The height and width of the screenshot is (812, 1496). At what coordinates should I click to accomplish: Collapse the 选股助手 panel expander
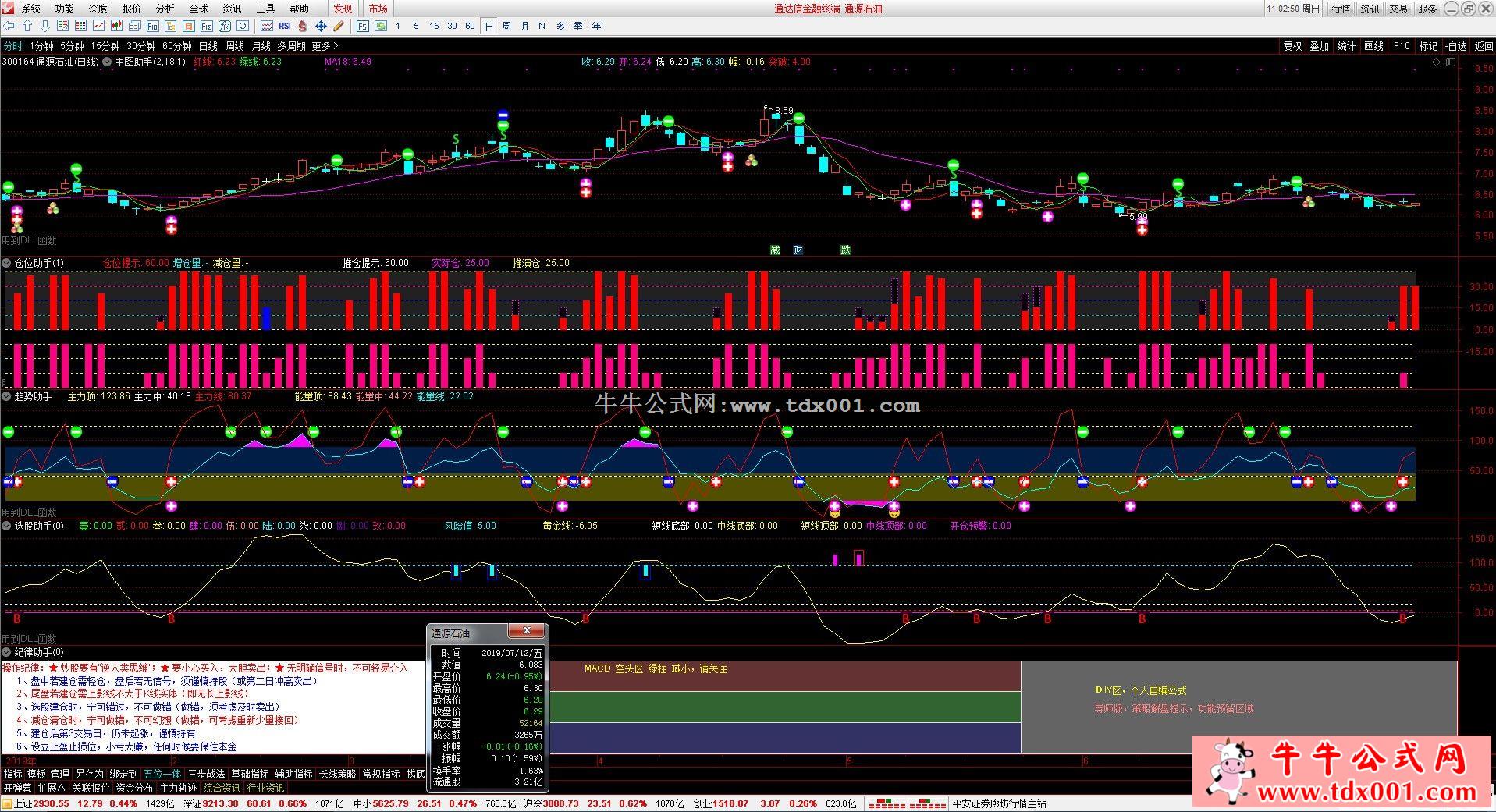tap(7, 526)
